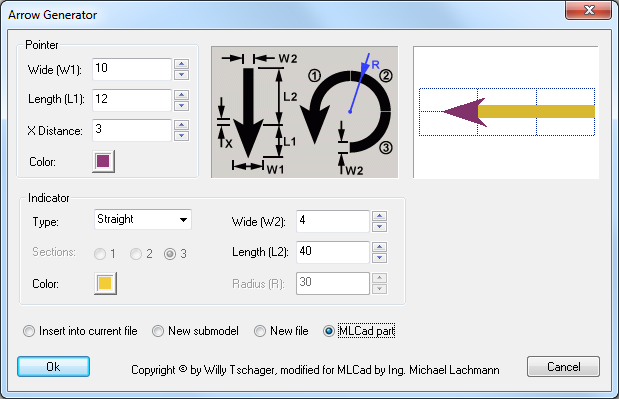Open the yellow Indicator color swatch
619x399 pixels.
point(105,283)
